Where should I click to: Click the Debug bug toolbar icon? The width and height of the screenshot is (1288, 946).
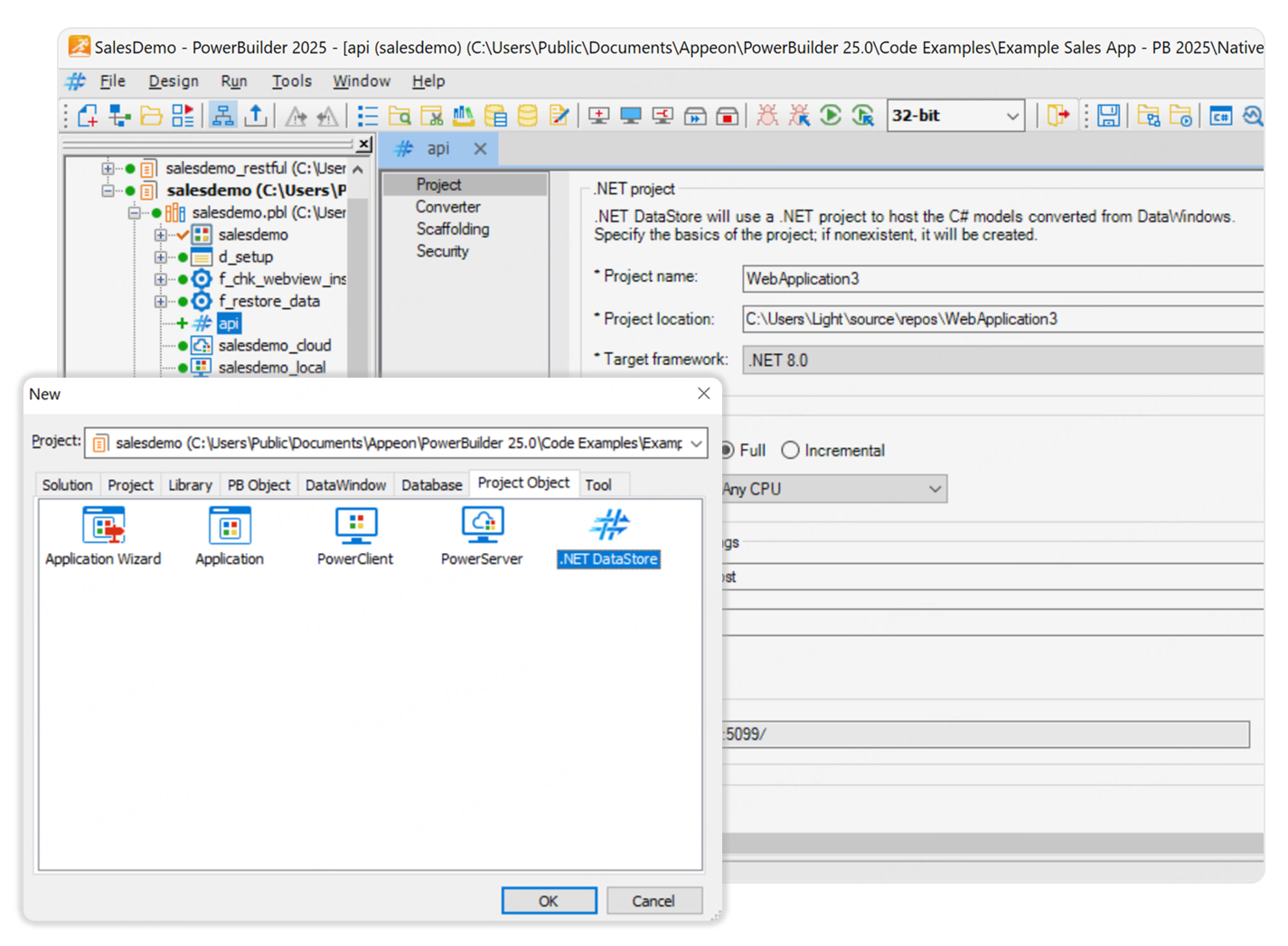coord(766,116)
